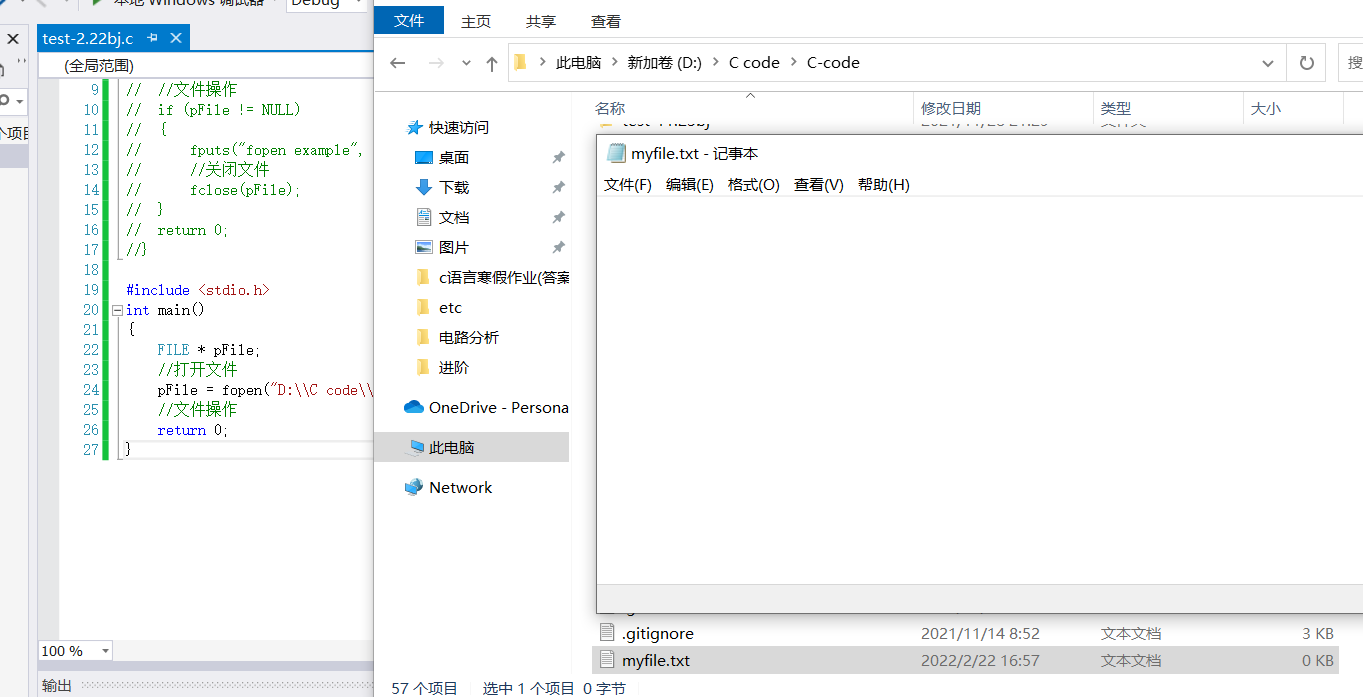
Task: Select the .gitignore file icon
Action: pyautogui.click(x=607, y=632)
